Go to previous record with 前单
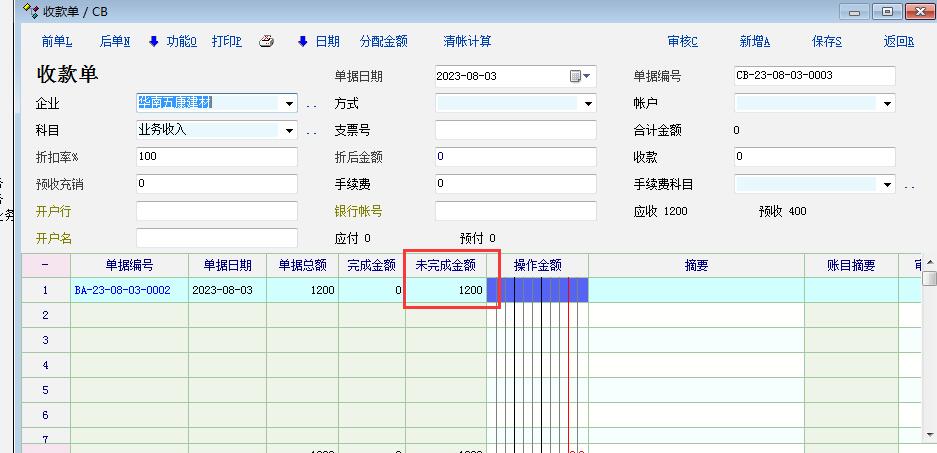The width and height of the screenshot is (937, 453). pyautogui.click(x=57, y=42)
